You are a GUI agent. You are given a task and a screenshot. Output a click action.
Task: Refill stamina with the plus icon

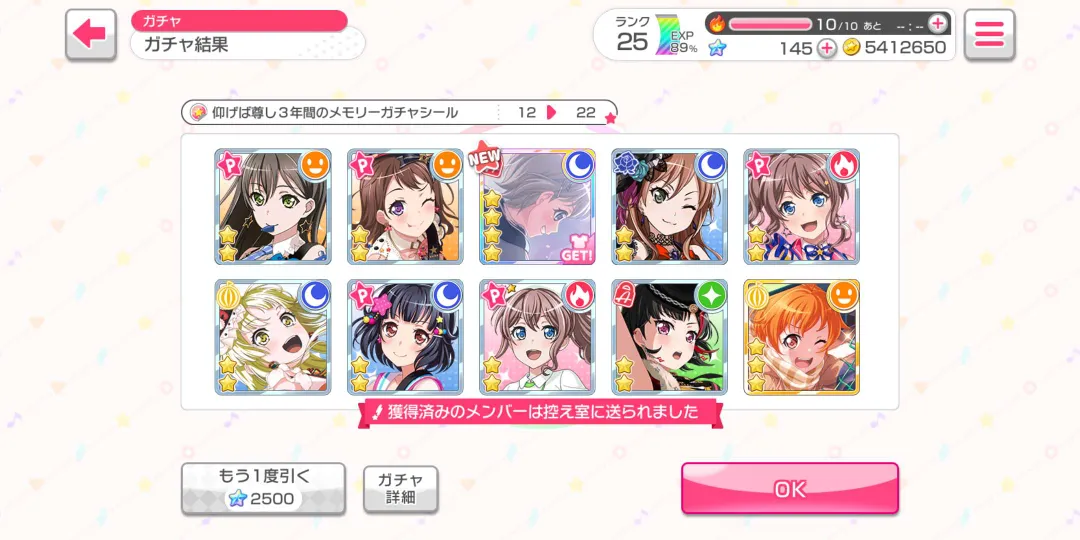point(937,24)
